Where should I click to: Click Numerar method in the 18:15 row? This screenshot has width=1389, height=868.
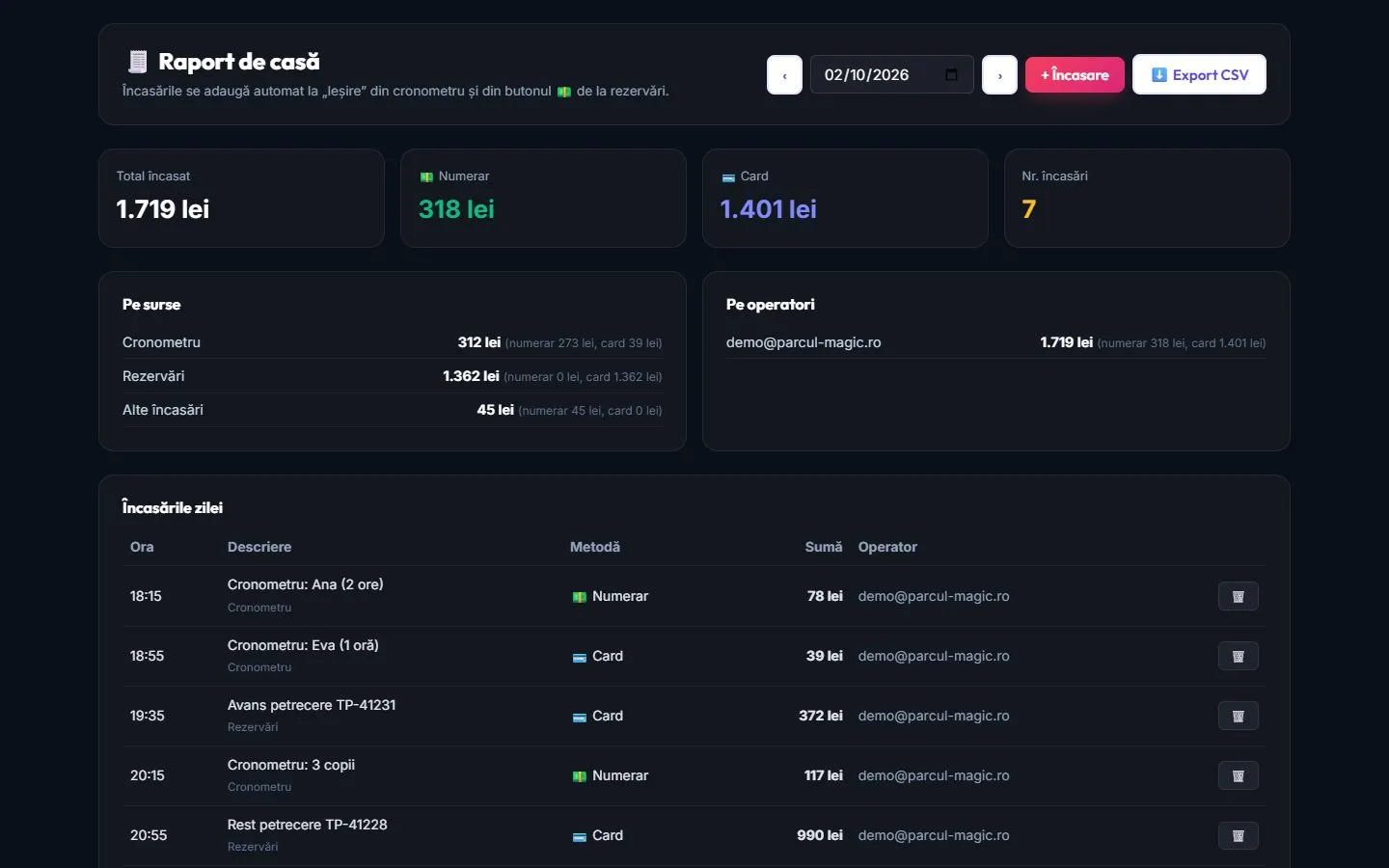tap(611, 596)
